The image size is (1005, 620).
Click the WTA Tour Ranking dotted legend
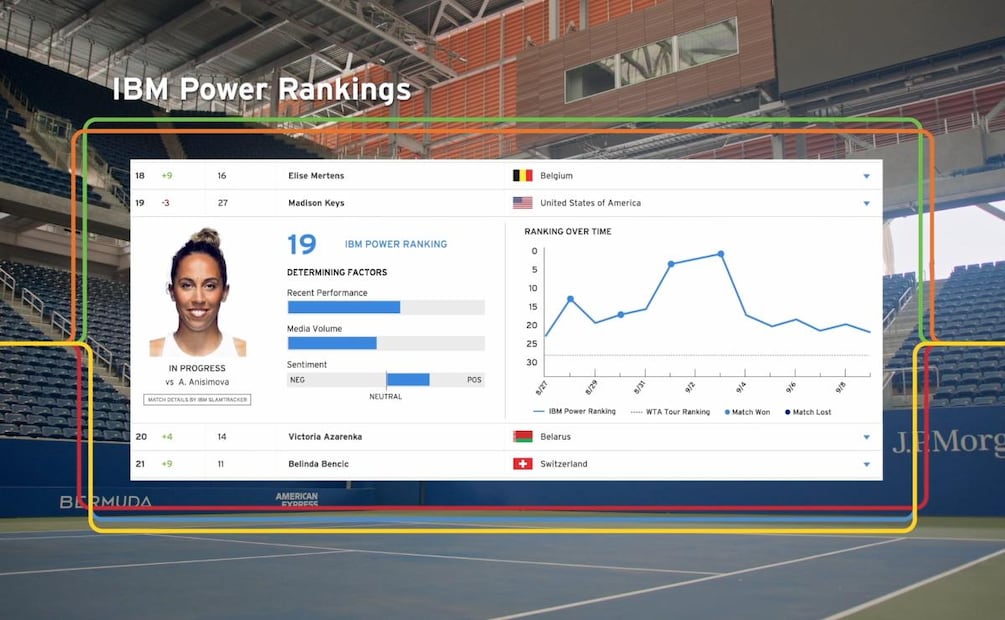[x=636, y=412]
